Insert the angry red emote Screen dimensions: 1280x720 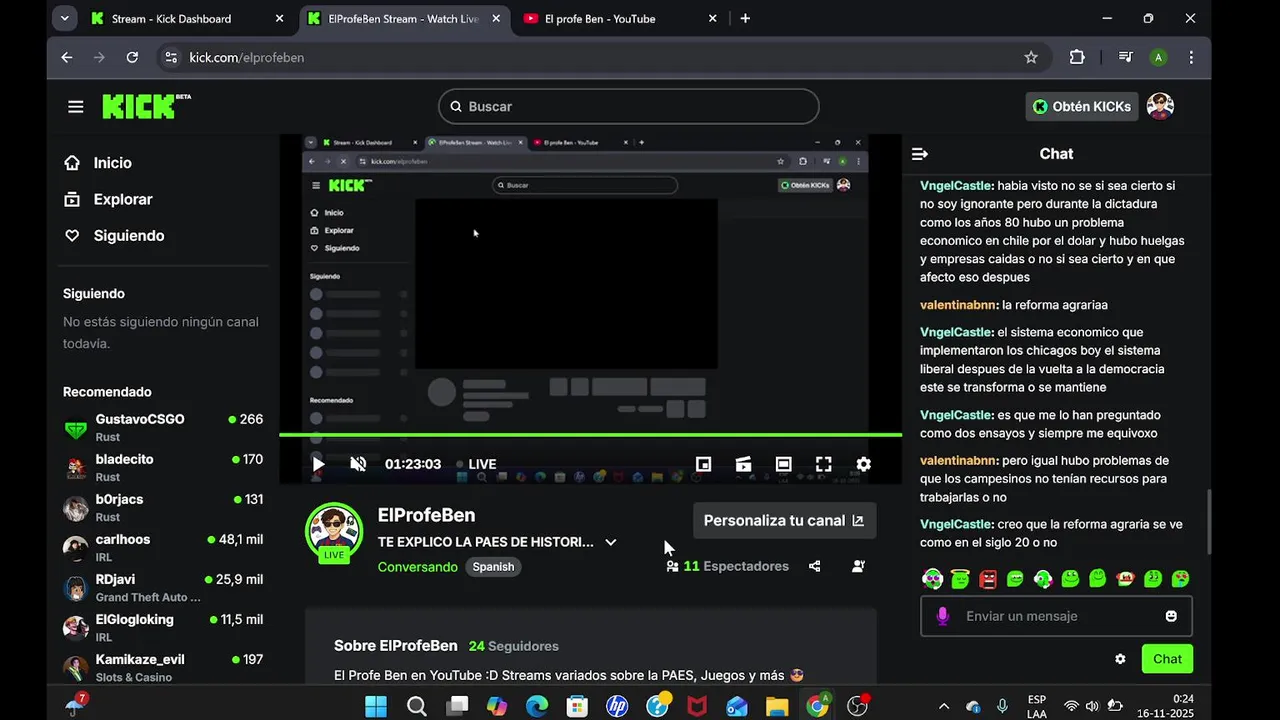(x=988, y=578)
